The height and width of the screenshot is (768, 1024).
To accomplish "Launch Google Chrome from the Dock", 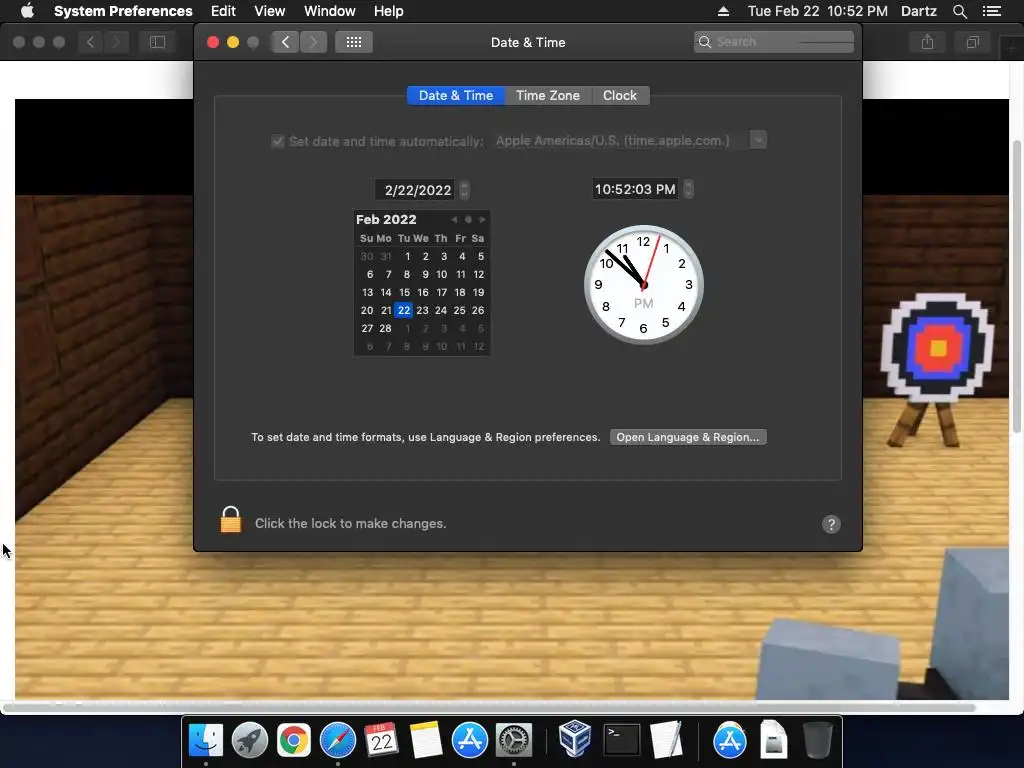I will [x=294, y=740].
